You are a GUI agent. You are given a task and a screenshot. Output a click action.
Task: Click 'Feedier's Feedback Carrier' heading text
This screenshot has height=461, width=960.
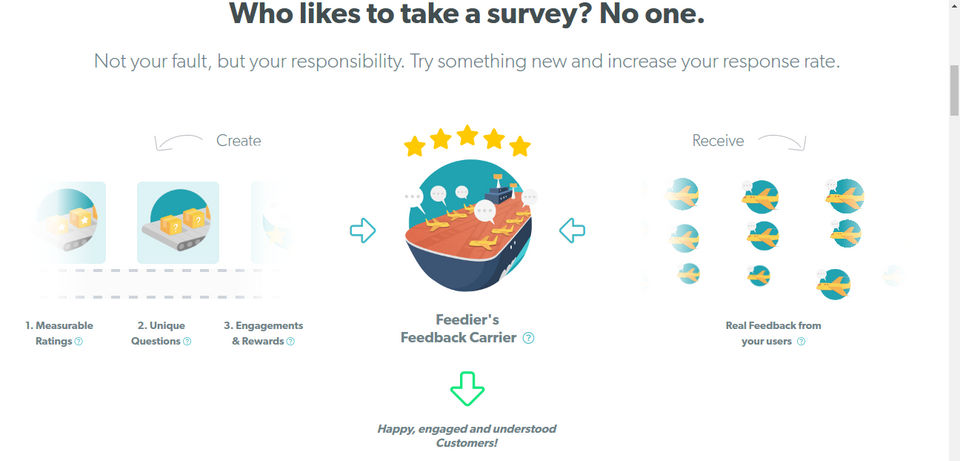[x=458, y=329]
